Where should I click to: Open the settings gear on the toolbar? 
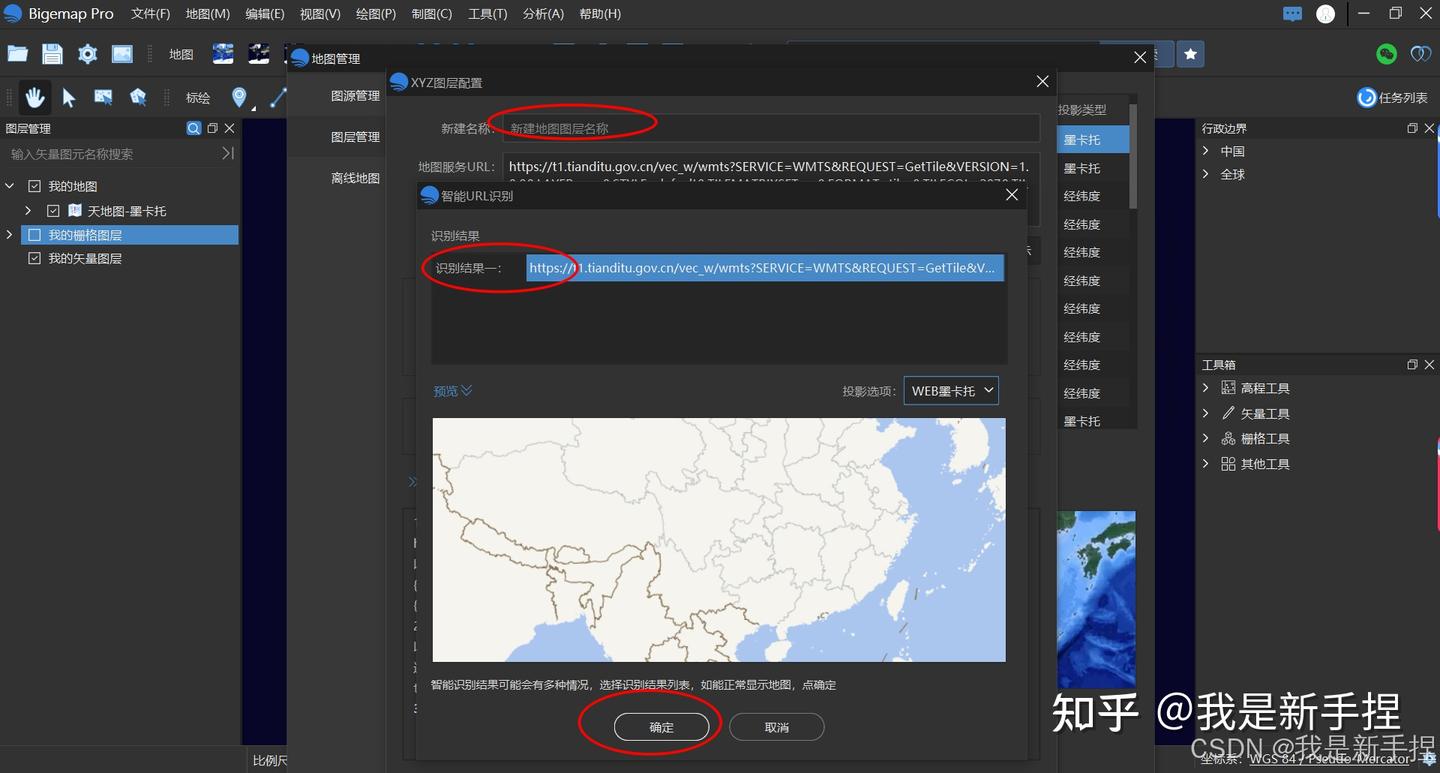click(x=87, y=54)
